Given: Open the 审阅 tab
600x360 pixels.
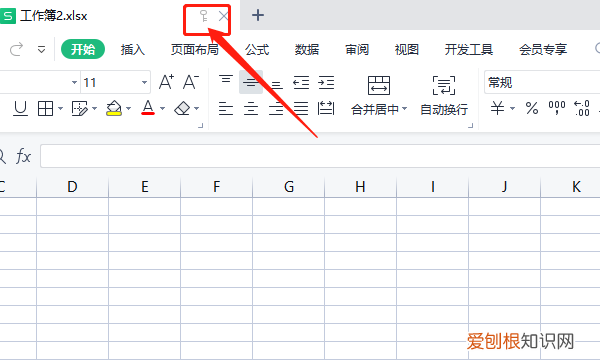Looking at the screenshot, I should click(357, 49).
